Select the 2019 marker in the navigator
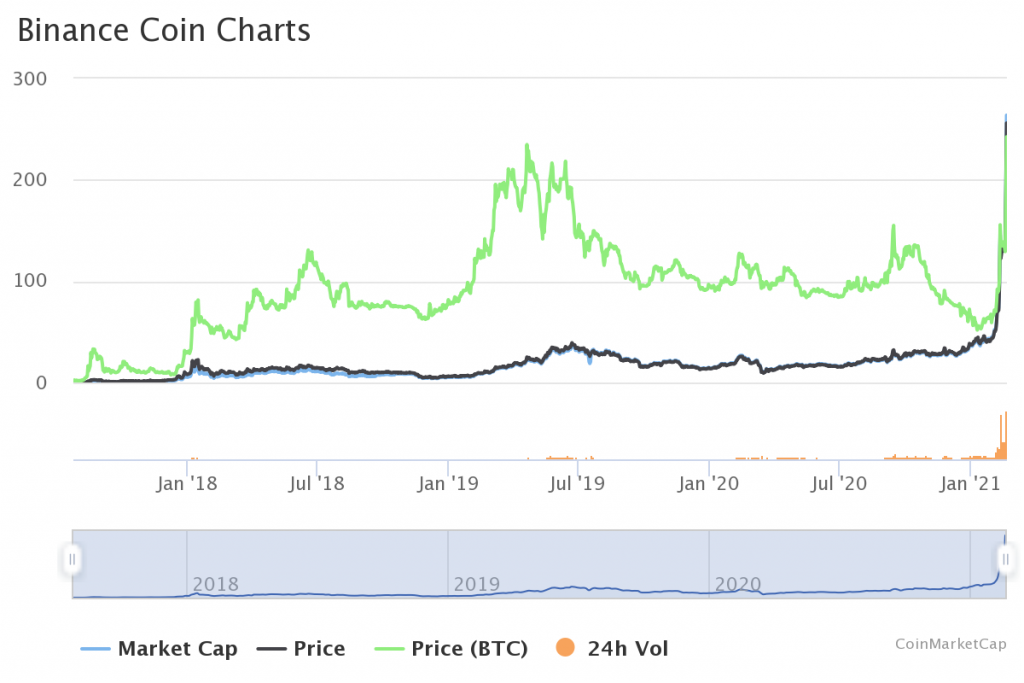Viewport: 1024px width, 683px height. [x=476, y=584]
